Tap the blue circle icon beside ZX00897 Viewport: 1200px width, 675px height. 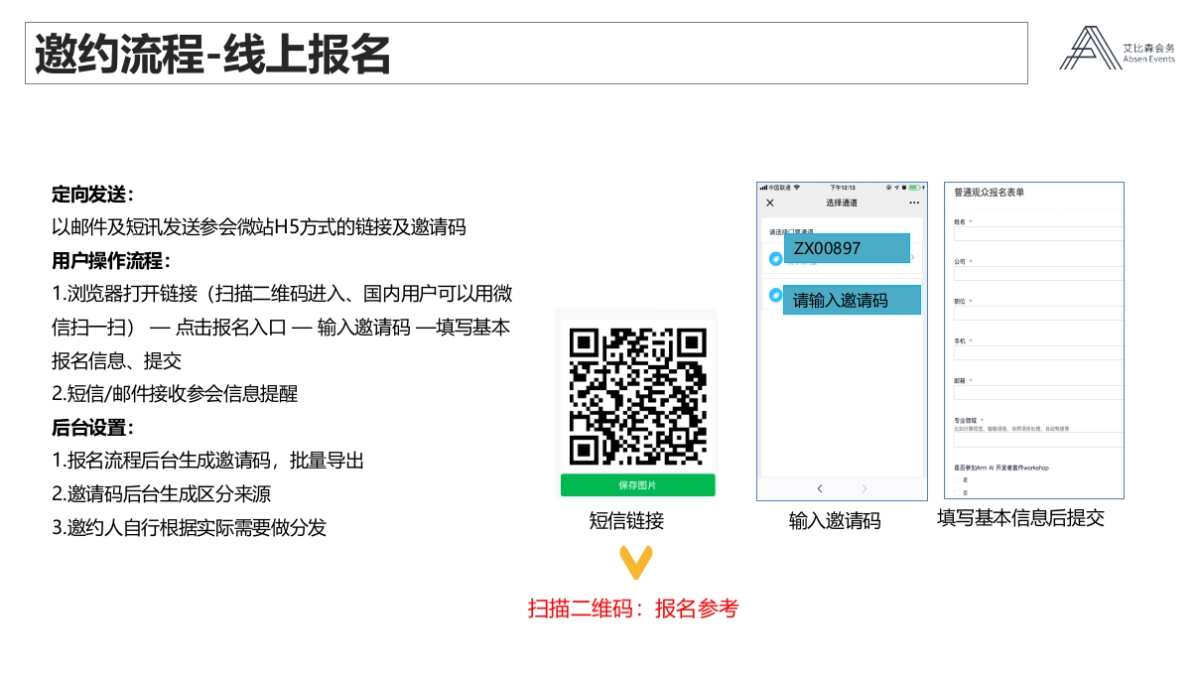[775, 257]
